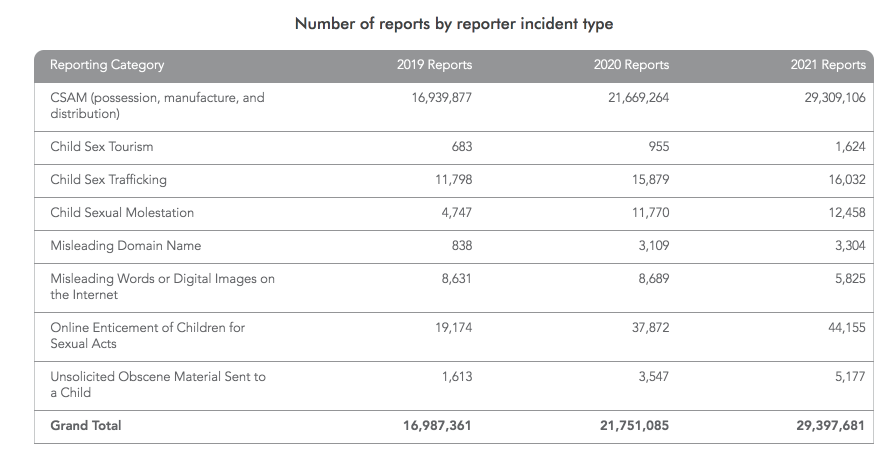Click the value 1,624
The image size is (896, 459).
tap(850, 147)
